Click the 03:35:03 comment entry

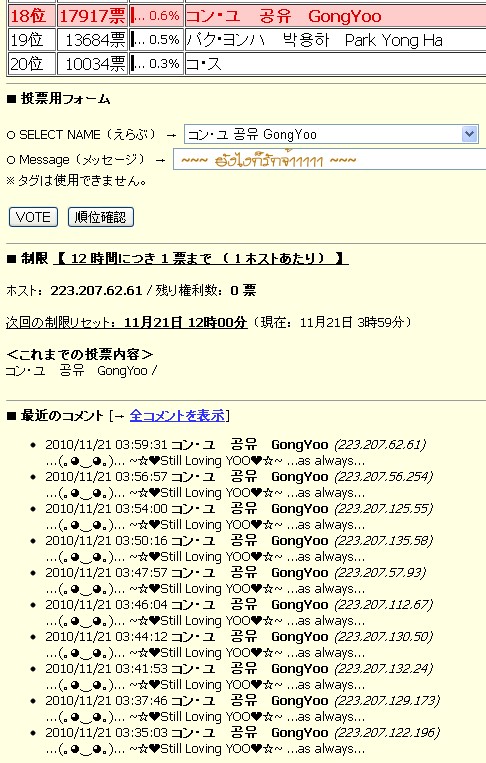tap(242, 741)
